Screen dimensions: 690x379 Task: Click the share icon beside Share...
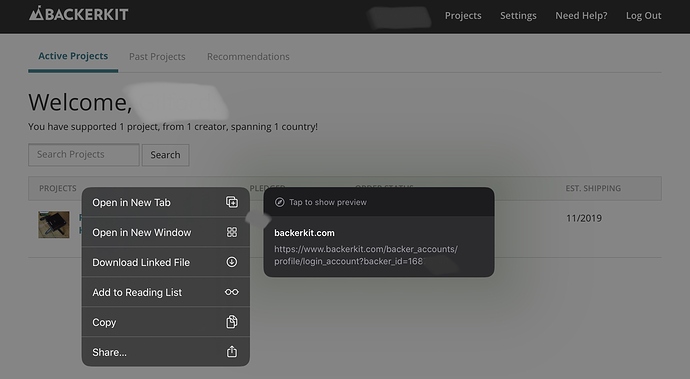[232, 352]
